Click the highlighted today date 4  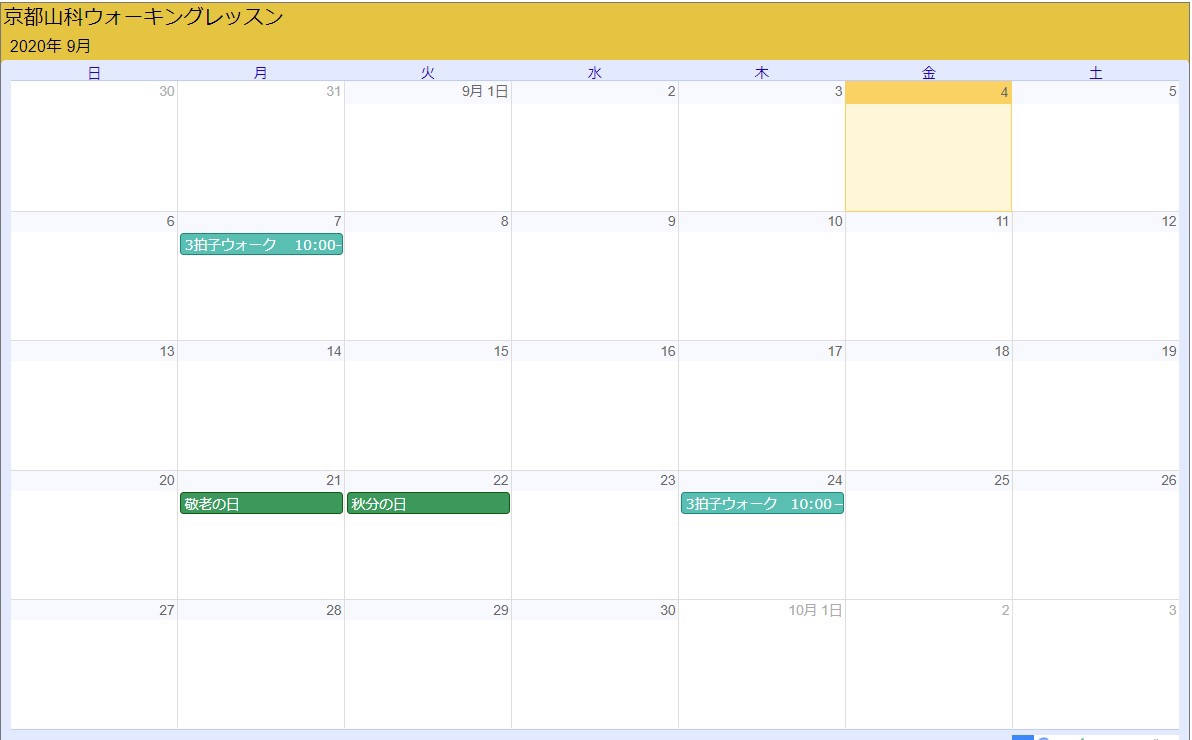(1003, 92)
